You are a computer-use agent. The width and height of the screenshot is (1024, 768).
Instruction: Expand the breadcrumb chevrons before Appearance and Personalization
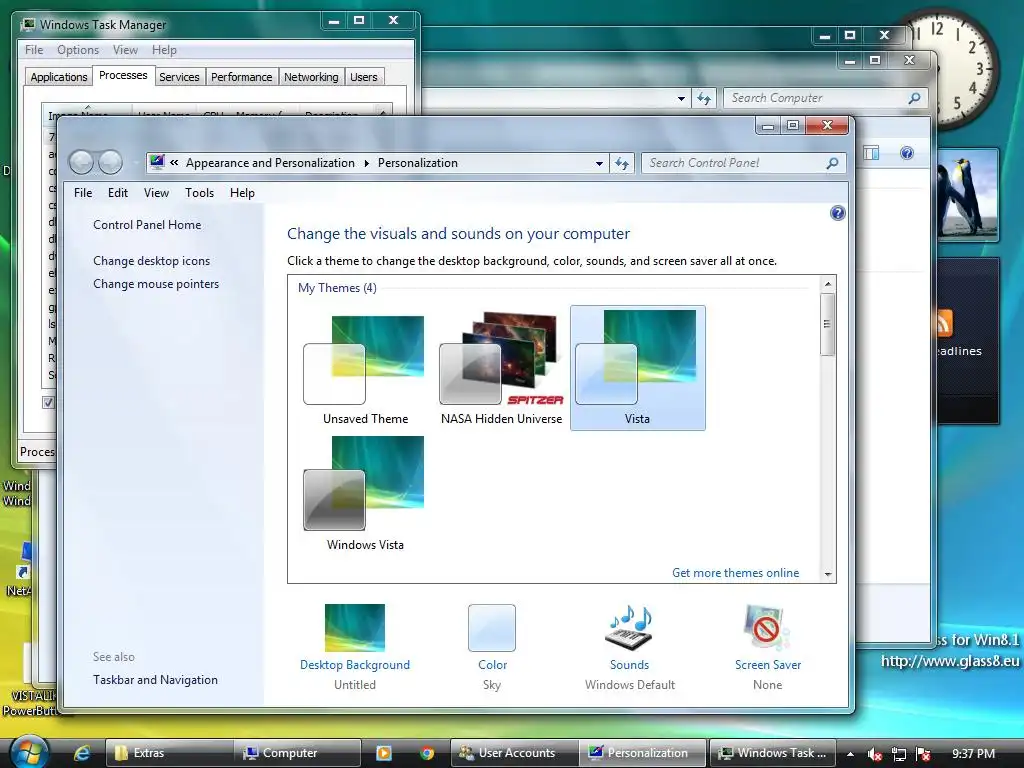174,163
